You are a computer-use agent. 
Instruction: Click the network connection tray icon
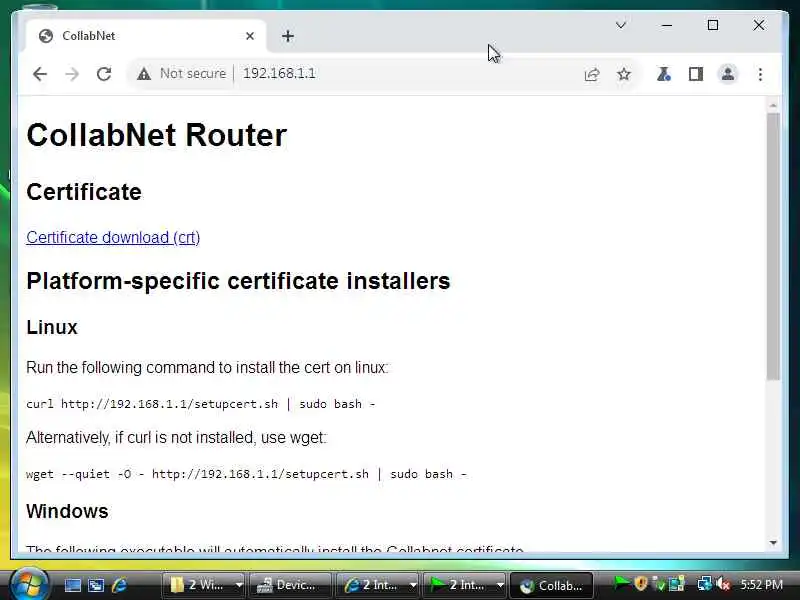(x=705, y=583)
